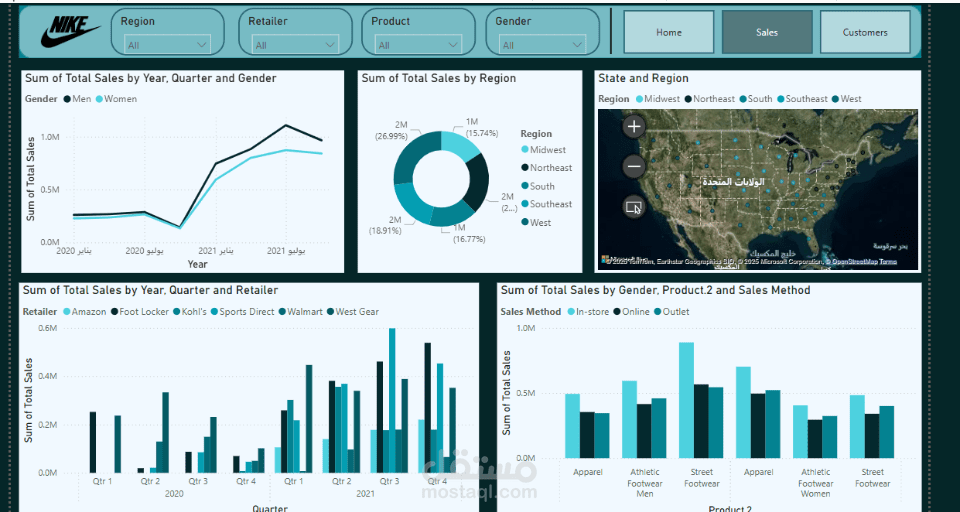This screenshot has height=512, width=960.
Task: Select Men in the Gender legend
Action: click(x=77, y=99)
